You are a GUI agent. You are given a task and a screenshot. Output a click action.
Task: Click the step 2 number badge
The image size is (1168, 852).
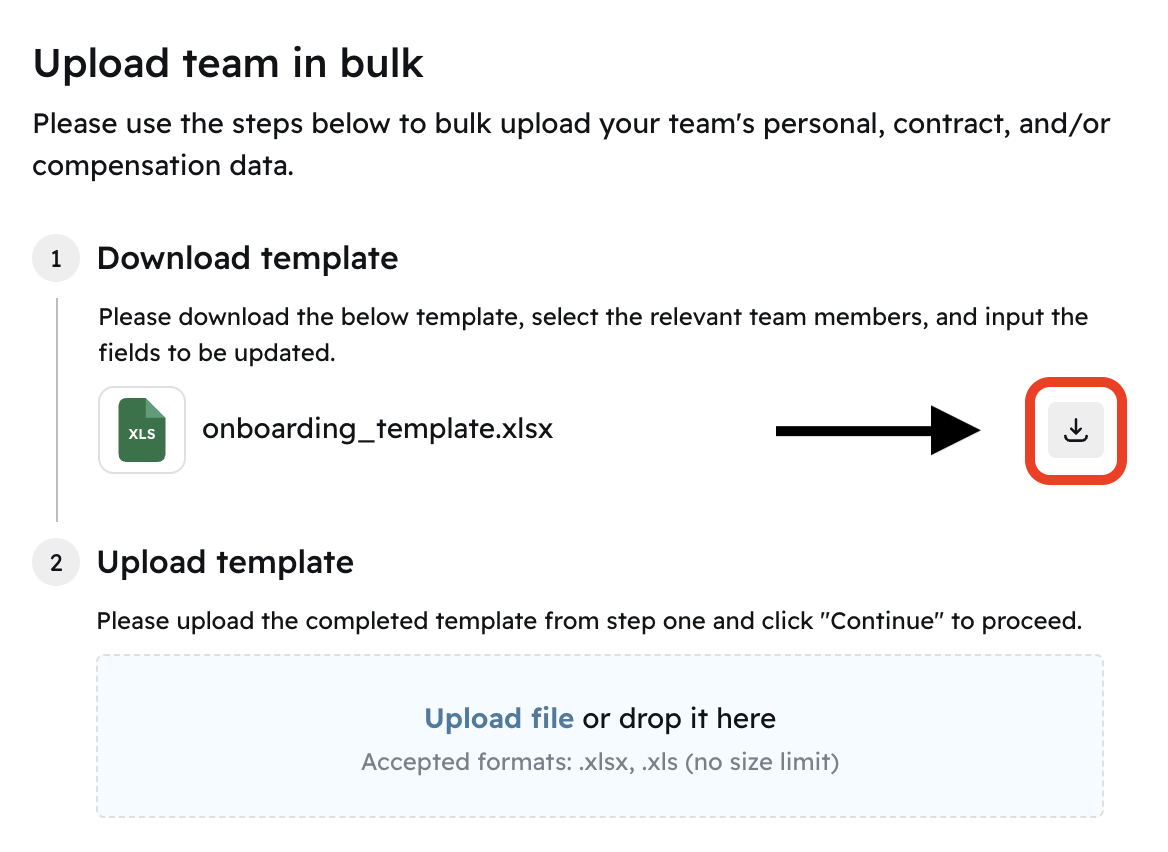pyautogui.click(x=56, y=563)
